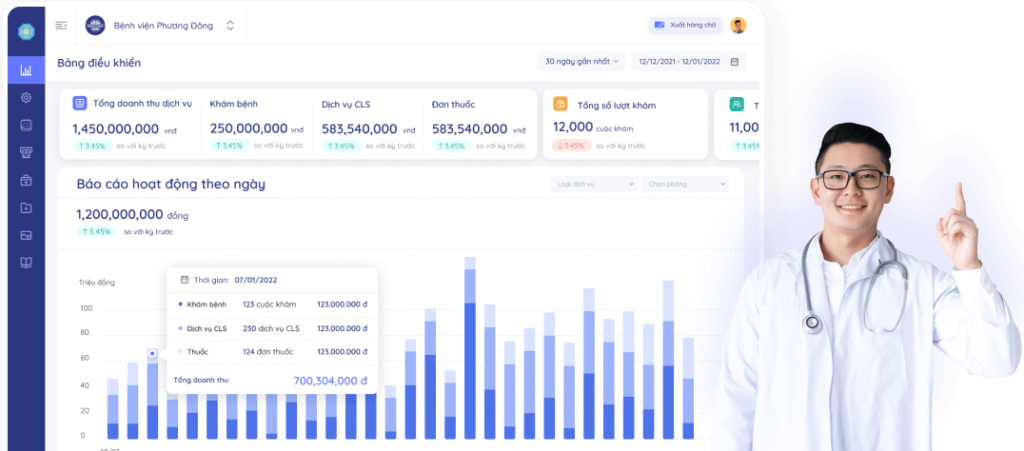
Task: Expand the "Loại dịch vụ" dropdown
Action: click(x=592, y=184)
